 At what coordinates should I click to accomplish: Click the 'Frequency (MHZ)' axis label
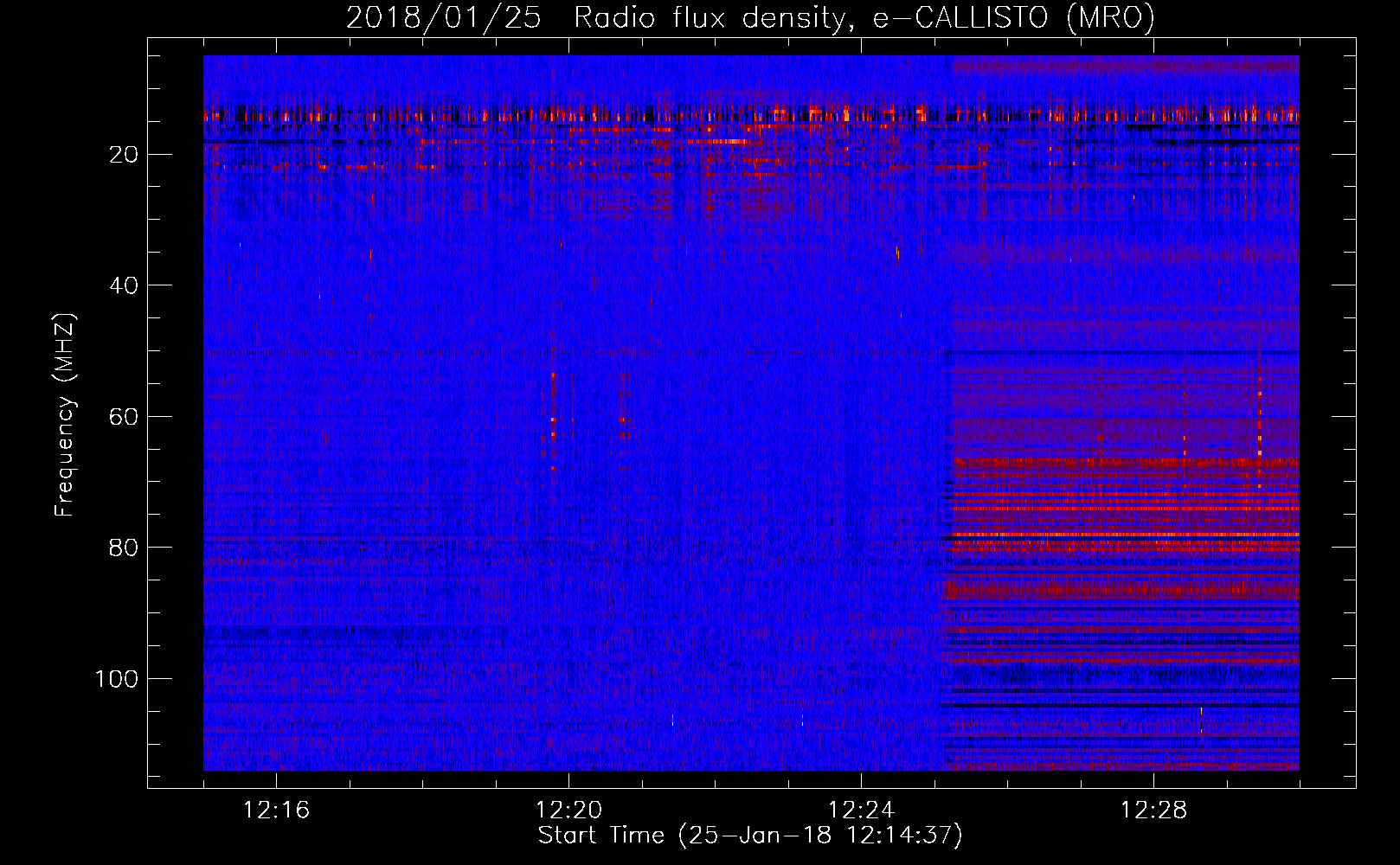[65, 415]
